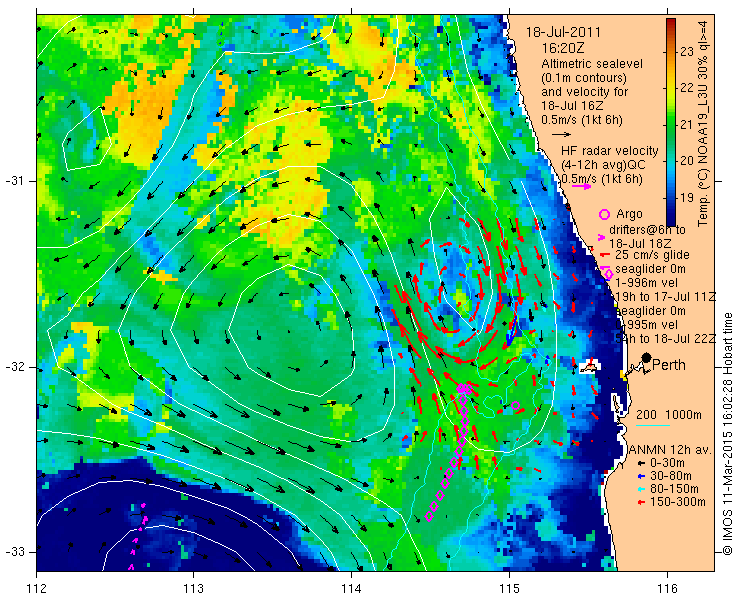
Task: Click the colorbar tick value 20
Action: click(x=688, y=161)
